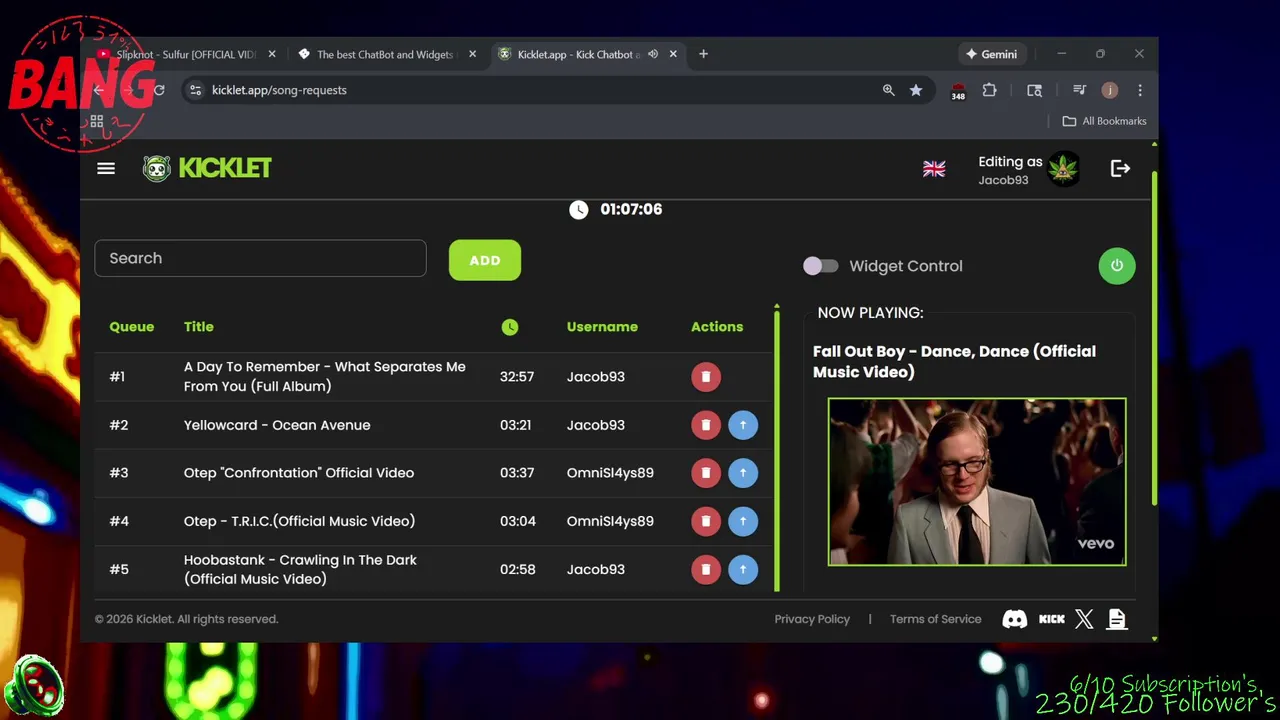
Task: Click the green power button
Action: [1117, 266]
